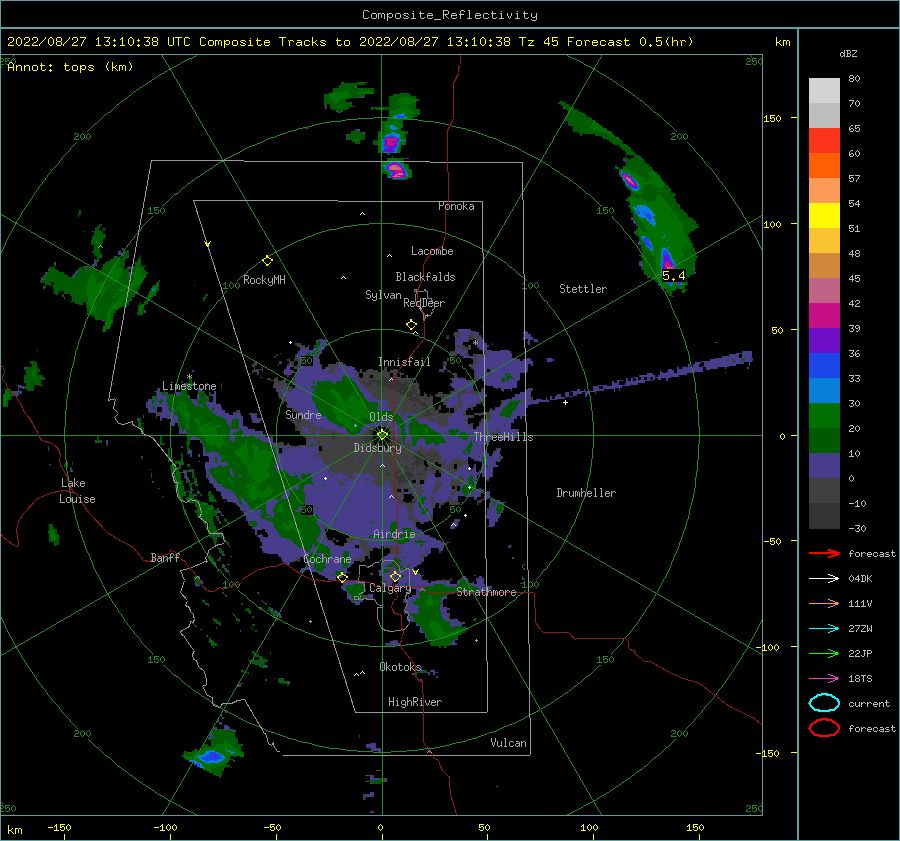Click the Ponoka city label
Image resolution: width=900 pixels, height=841 pixels.
[x=456, y=206]
